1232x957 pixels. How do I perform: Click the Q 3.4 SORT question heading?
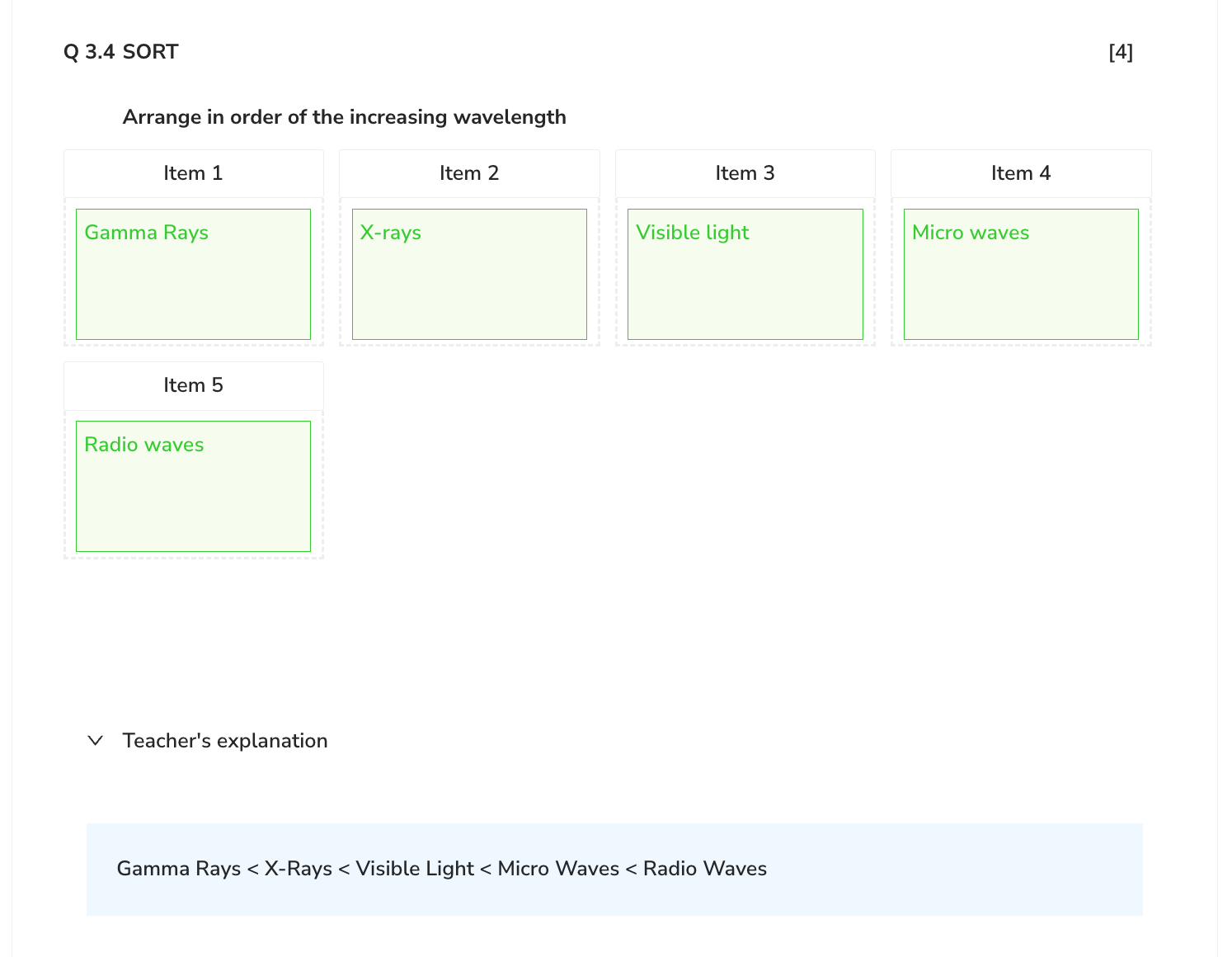(120, 52)
